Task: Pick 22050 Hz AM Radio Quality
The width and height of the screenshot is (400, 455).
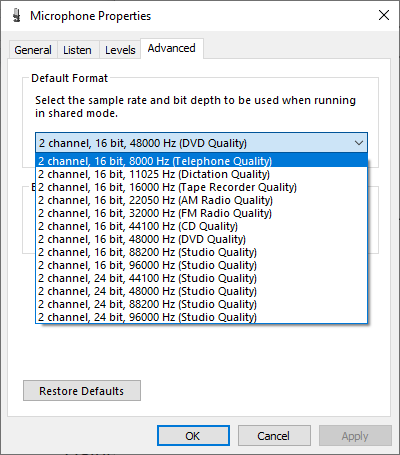Action: [201, 200]
